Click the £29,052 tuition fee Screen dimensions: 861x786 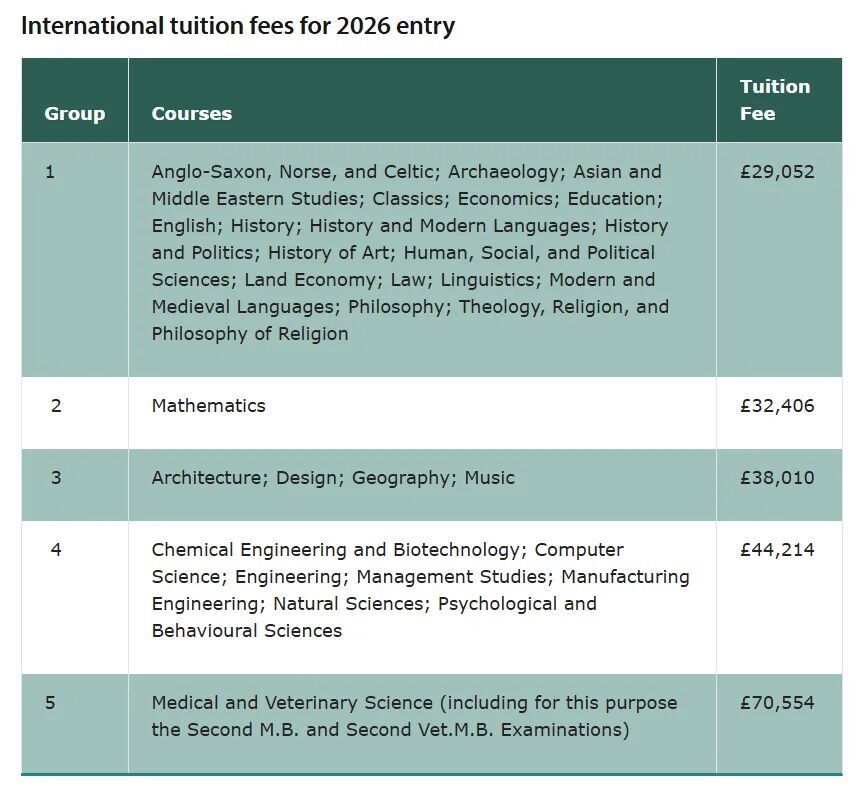point(777,172)
